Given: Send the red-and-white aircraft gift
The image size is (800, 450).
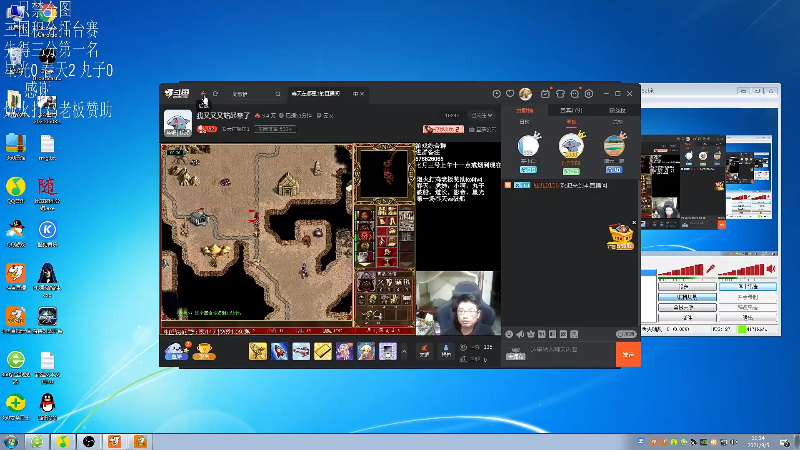Looking at the screenshot, I should [x=301, y=351].
